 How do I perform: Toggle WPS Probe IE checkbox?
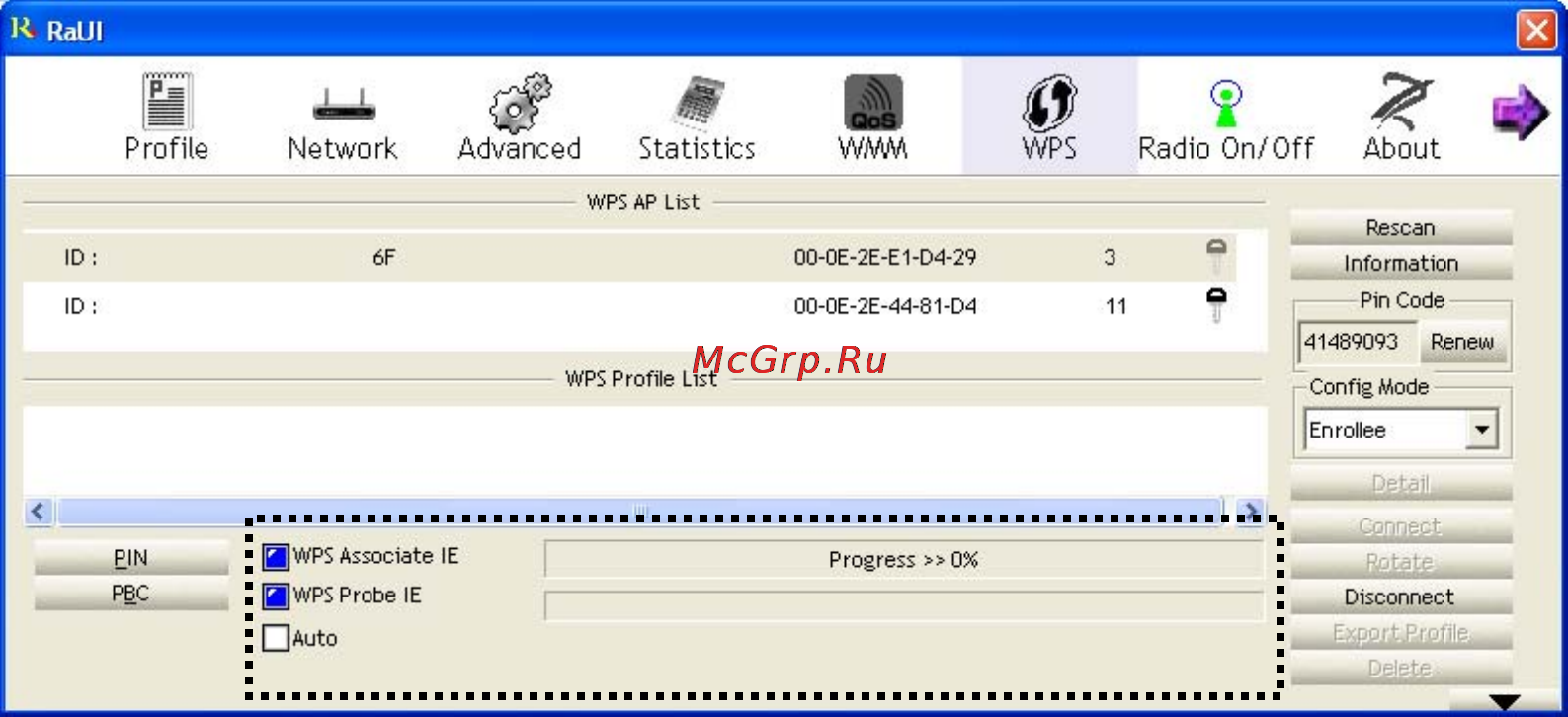276,597
